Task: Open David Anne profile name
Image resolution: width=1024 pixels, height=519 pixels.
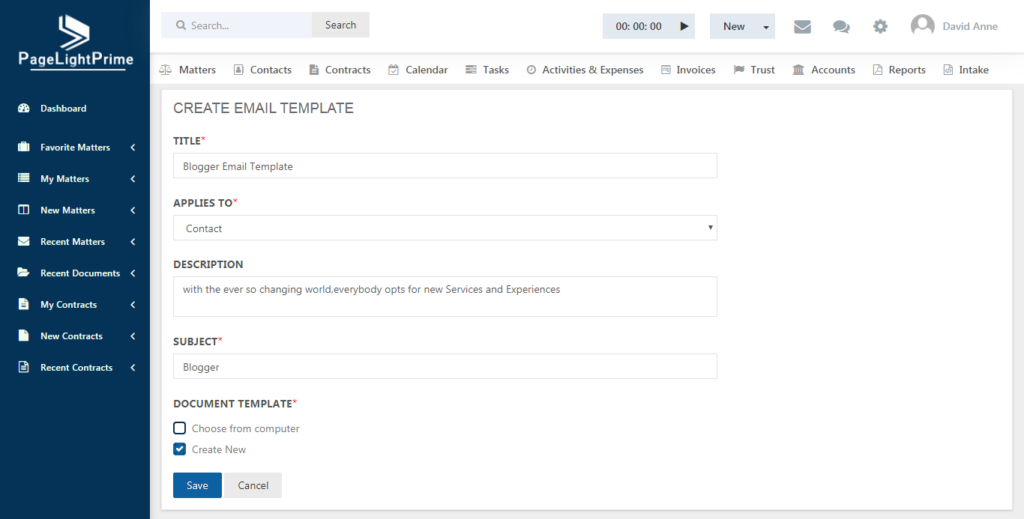Action: pos(970,27)
